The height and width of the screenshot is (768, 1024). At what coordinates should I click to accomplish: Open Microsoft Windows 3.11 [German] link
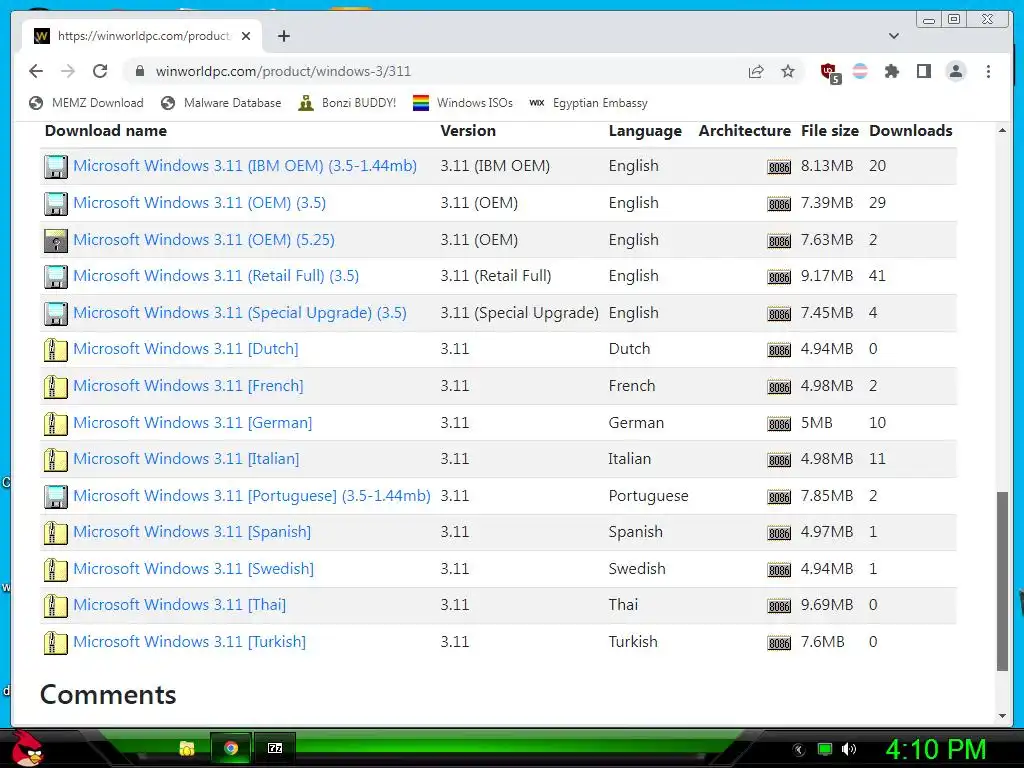193,423
